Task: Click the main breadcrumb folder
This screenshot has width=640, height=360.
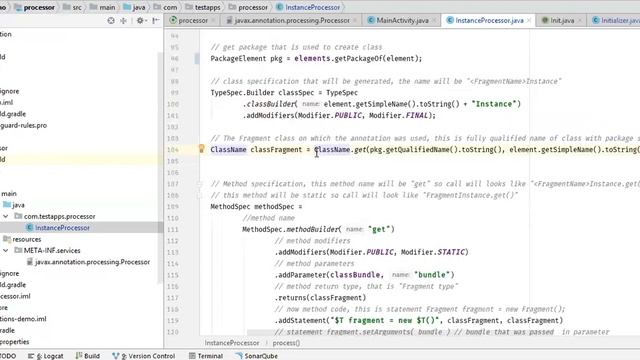Action: pos(102,7)
